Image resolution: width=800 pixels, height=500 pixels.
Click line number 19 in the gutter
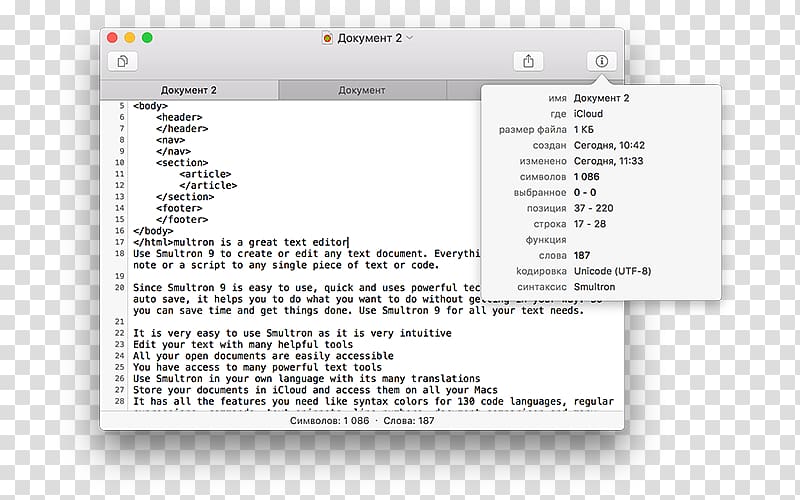(x=119, y=276)
